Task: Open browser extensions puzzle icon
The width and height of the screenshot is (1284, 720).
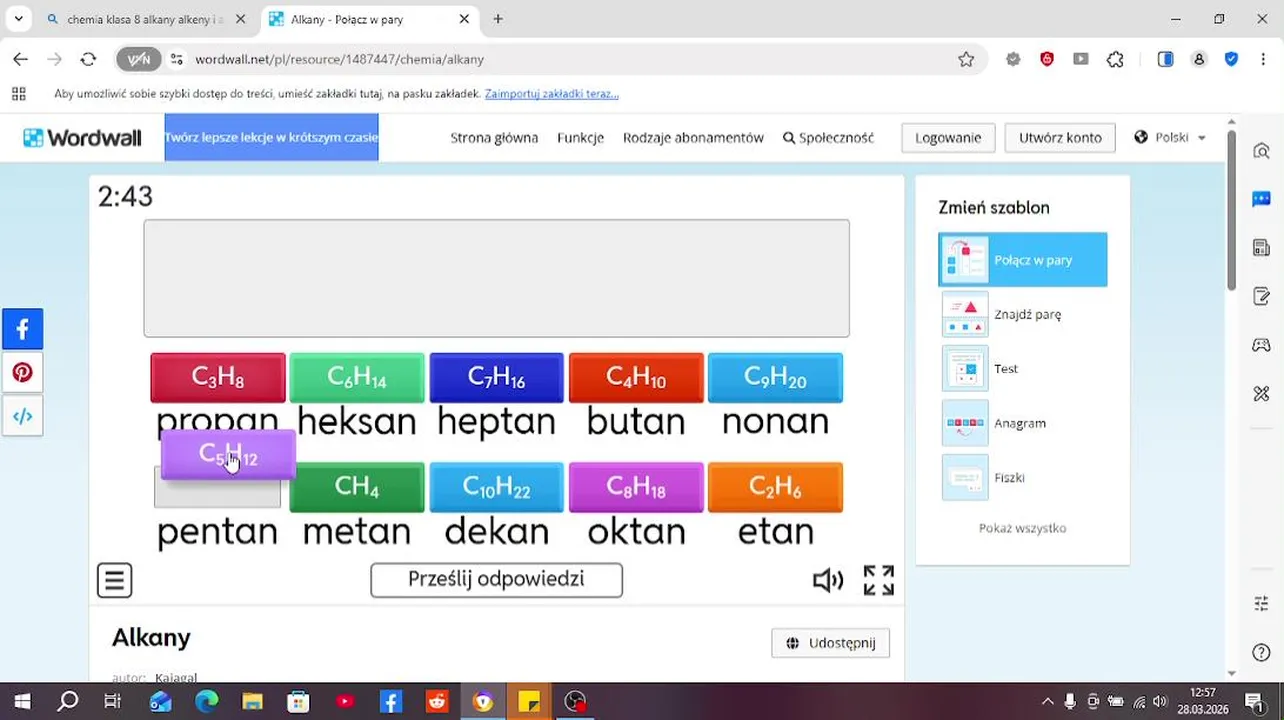Action: pos(1115,59)
